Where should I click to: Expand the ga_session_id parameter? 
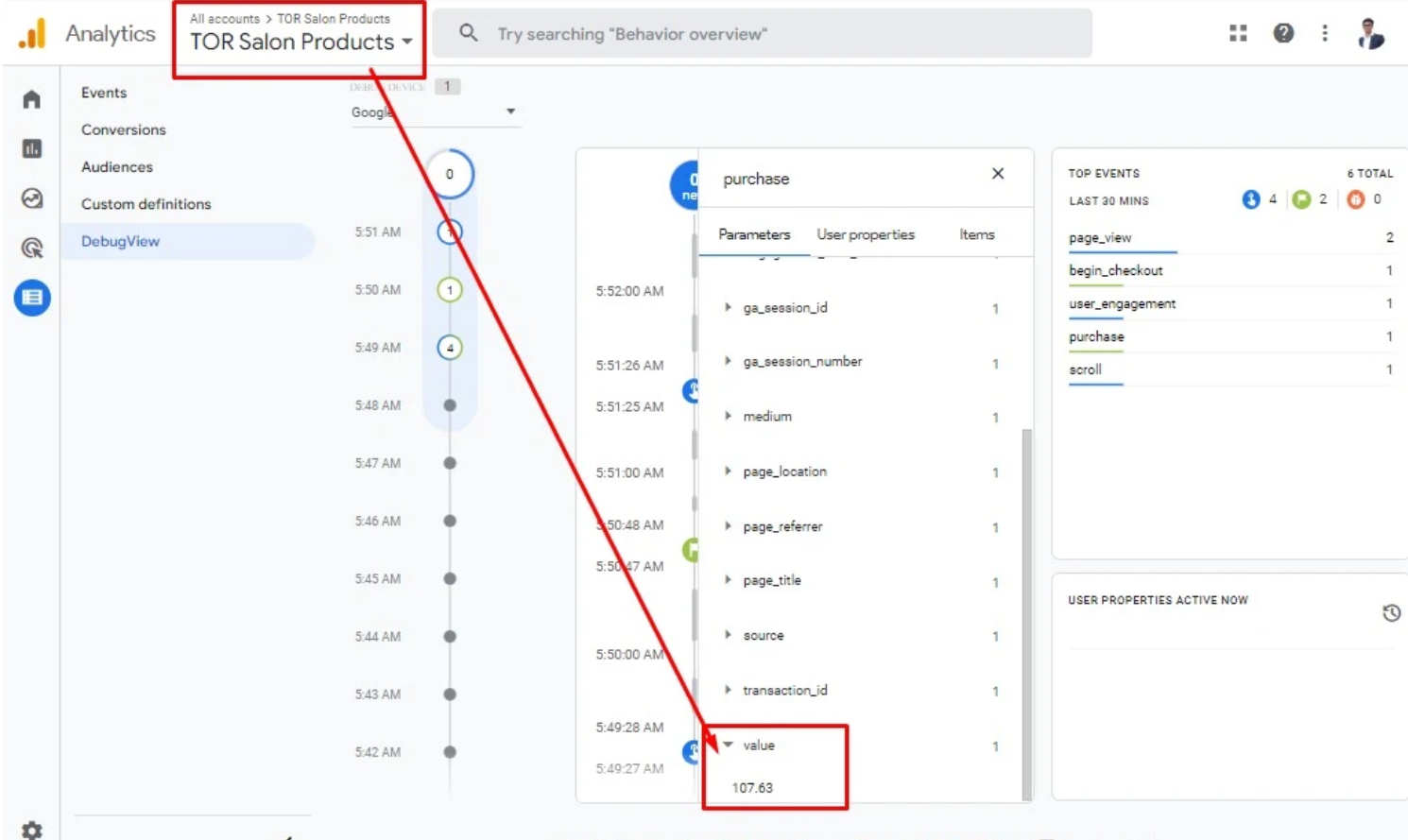(x=727, y=307)
